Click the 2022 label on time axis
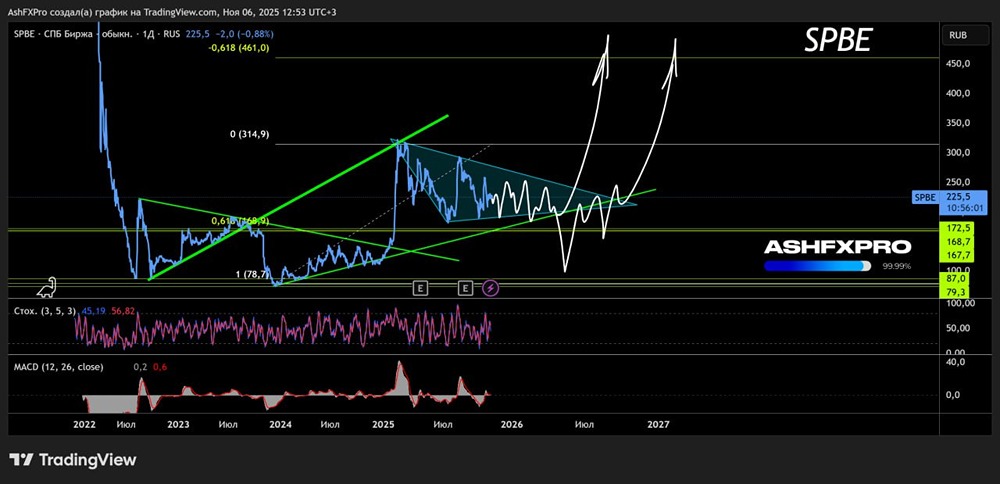The image size is (1000, 484). click(x=85, y=423)
